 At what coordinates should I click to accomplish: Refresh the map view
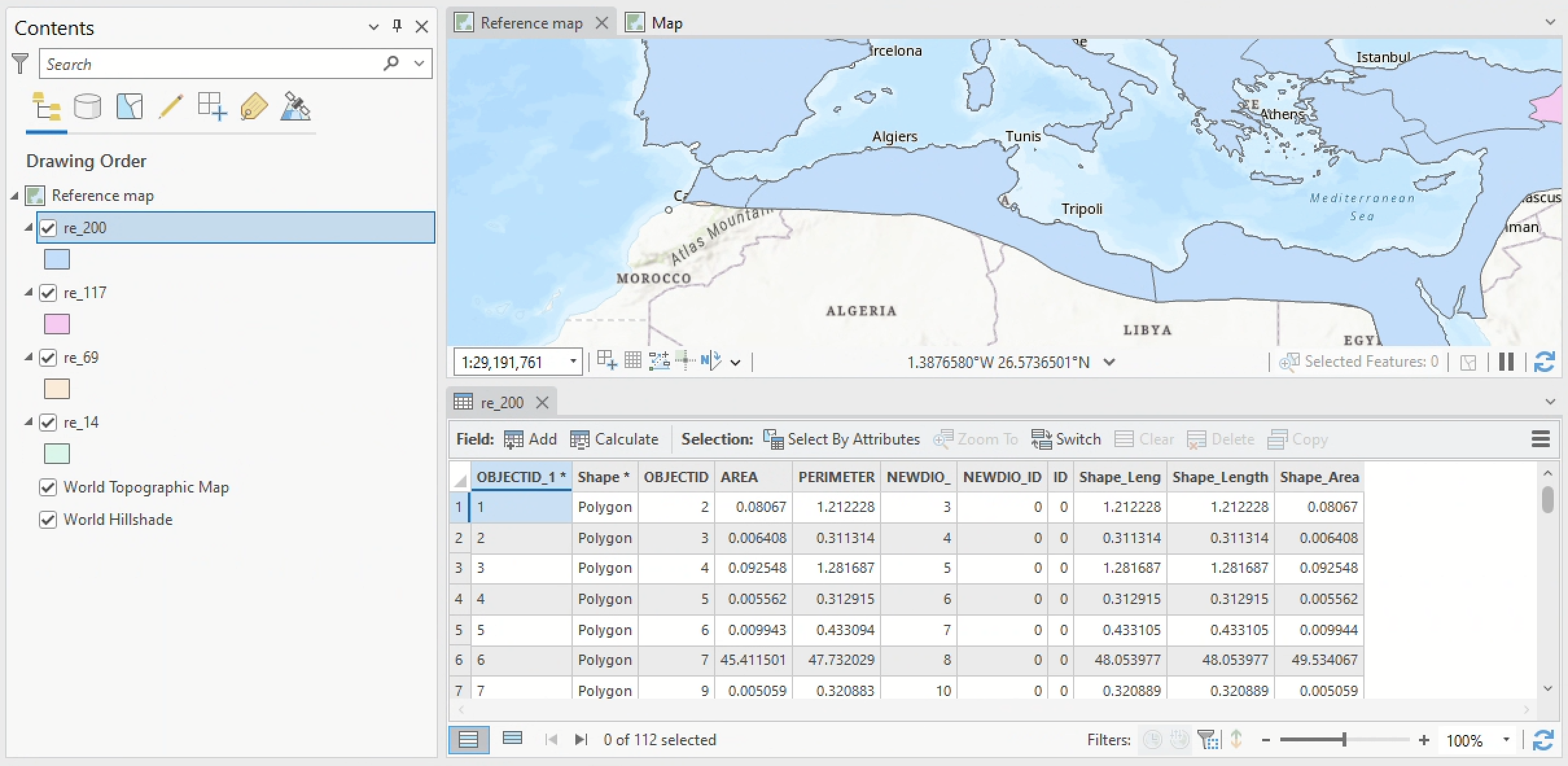click(x=1545, y=362)
